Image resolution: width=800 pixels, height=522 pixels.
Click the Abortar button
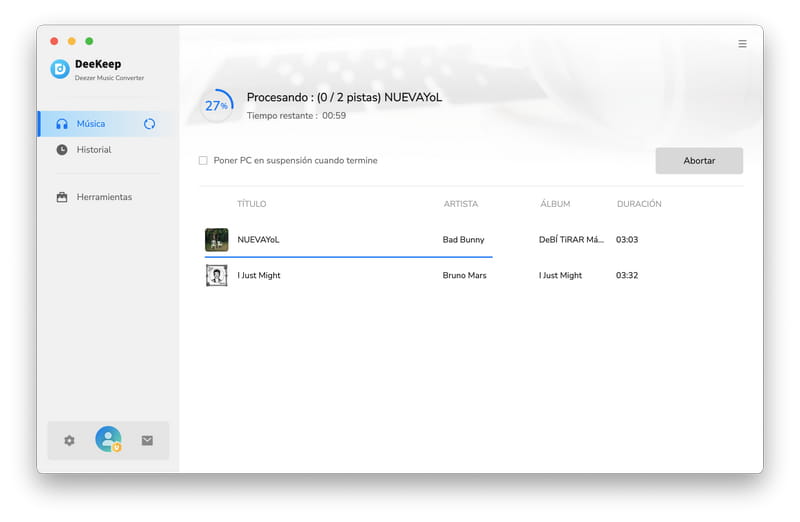pos(699,161)
